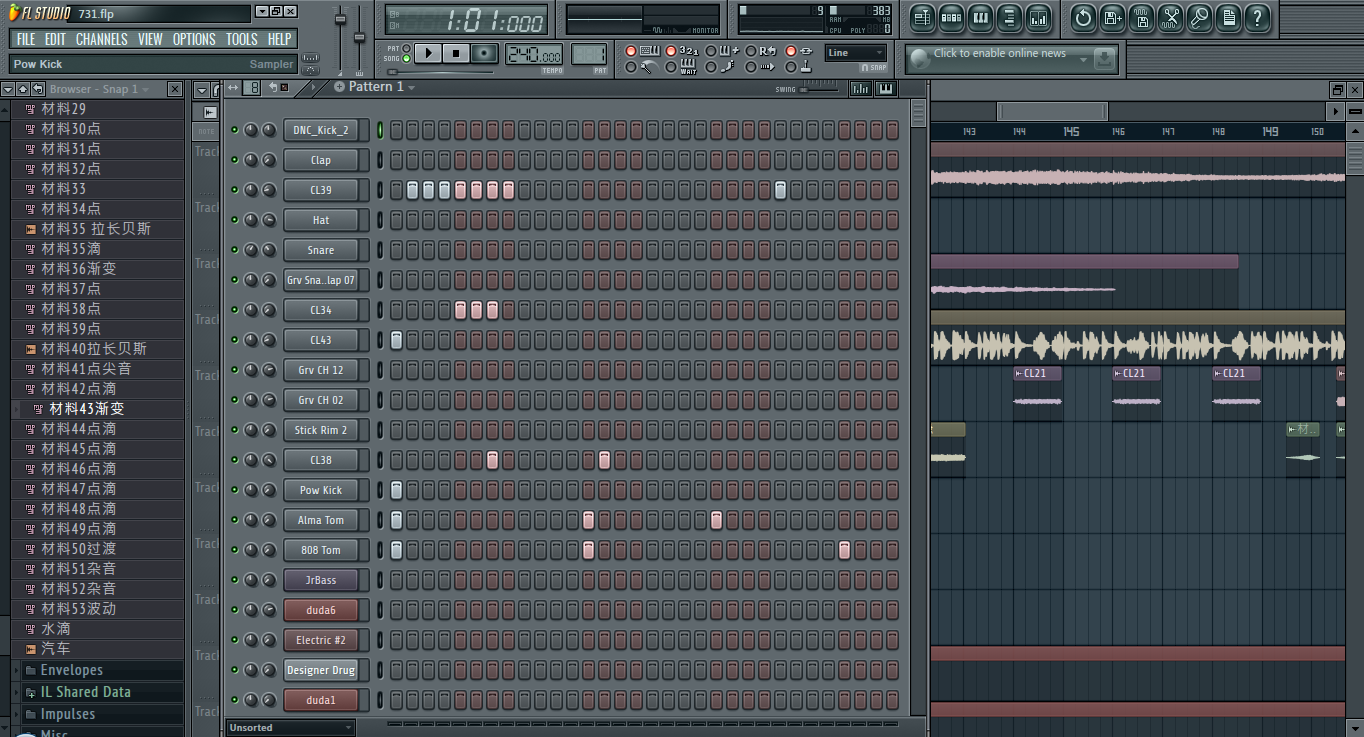Screen dimensions: 1364x737
Task: Open the online news dropdown arrow
Action: point(1083,60)
